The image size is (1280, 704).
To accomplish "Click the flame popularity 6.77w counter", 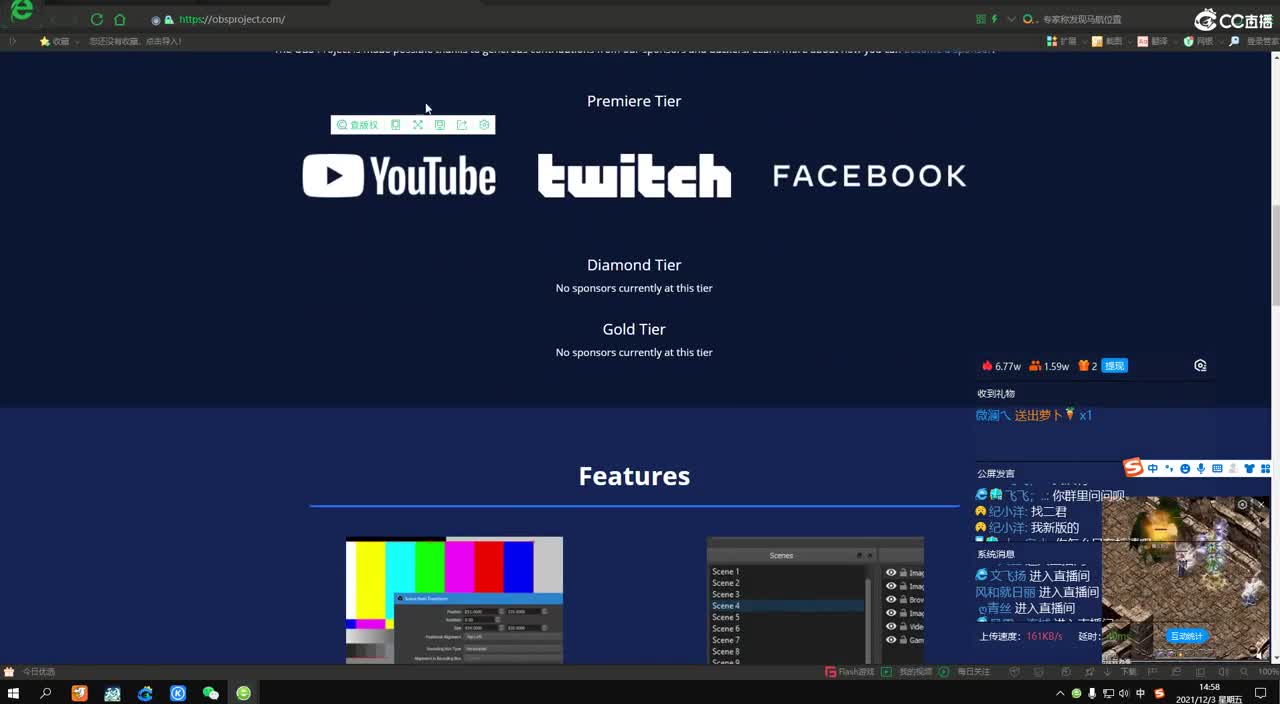I will pos(1001,366).
